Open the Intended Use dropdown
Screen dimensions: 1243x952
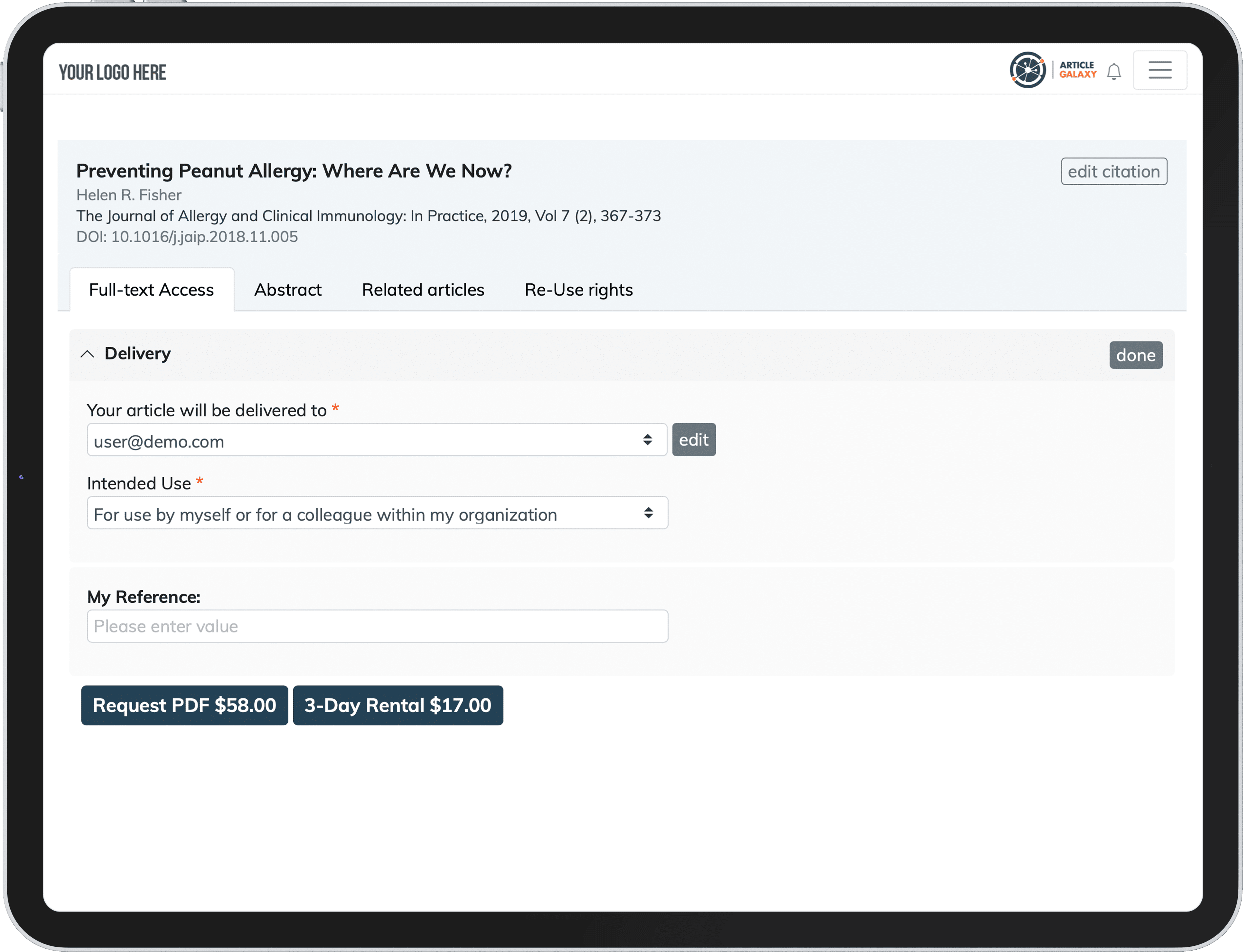click(x=377, y=513)
